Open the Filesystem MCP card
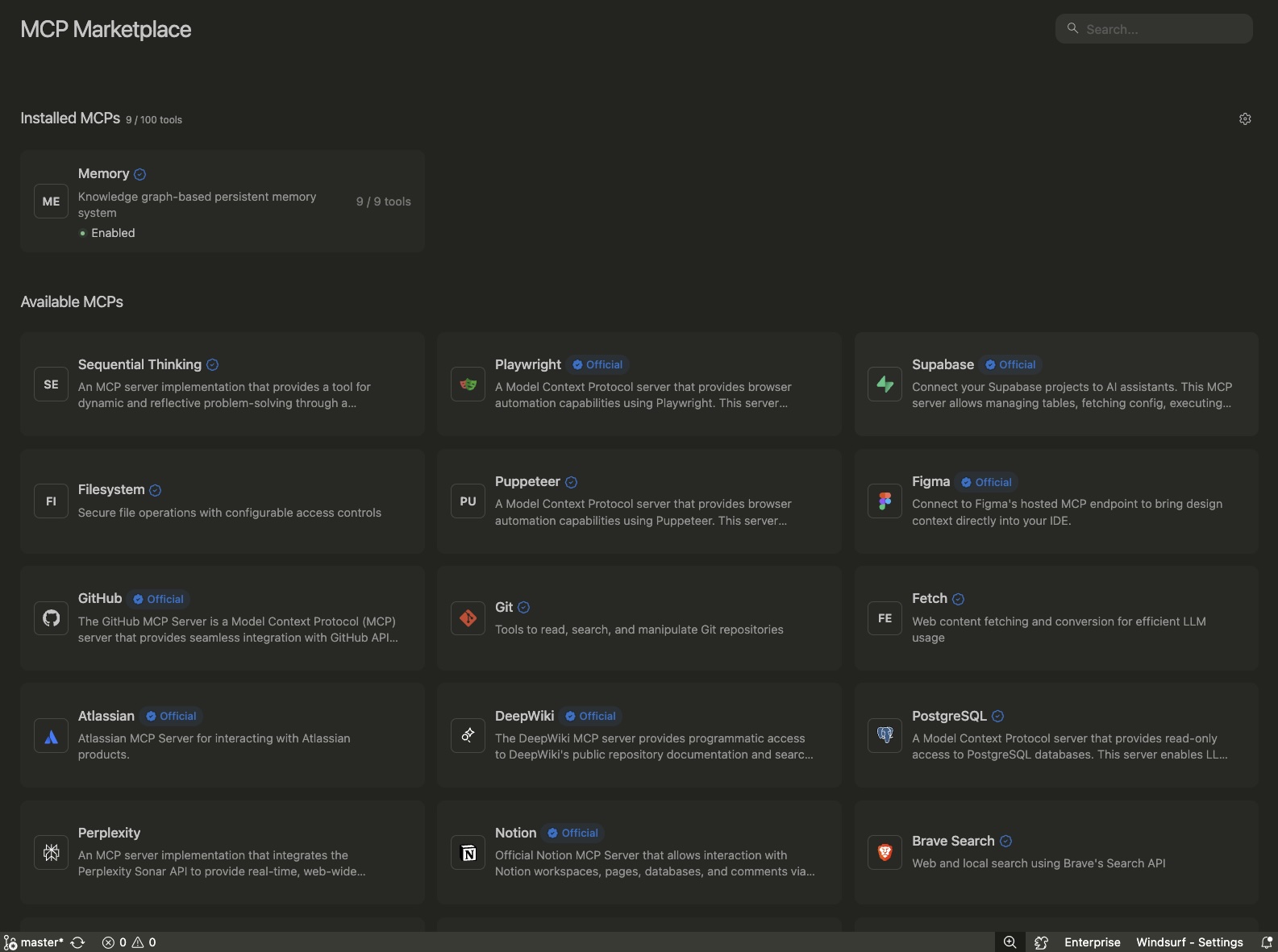 [x=223, y=501]
